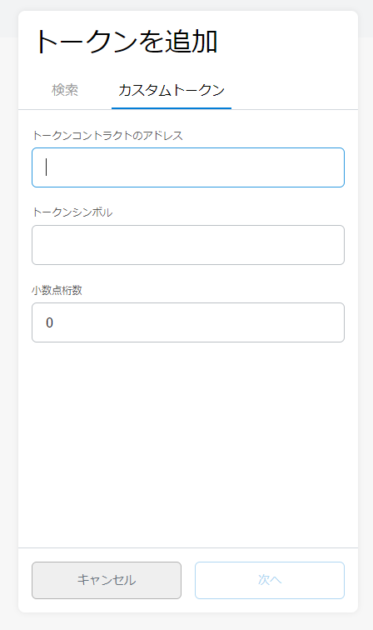Click the right end of トークンシンボル box
This screenshot has height=630, width=373.
click(336, 245)
